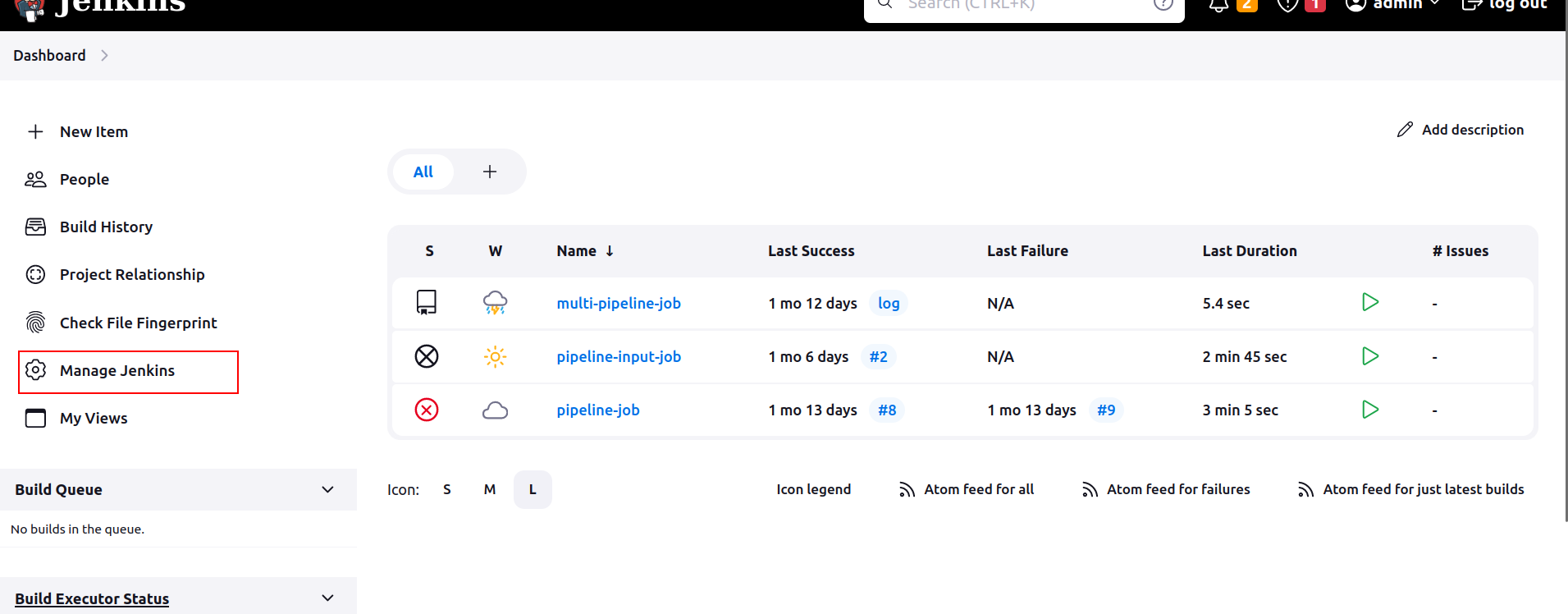Click the Dashboard breadcrumb link
Viewport: 1568px width, 614px height.
point(49,55)
